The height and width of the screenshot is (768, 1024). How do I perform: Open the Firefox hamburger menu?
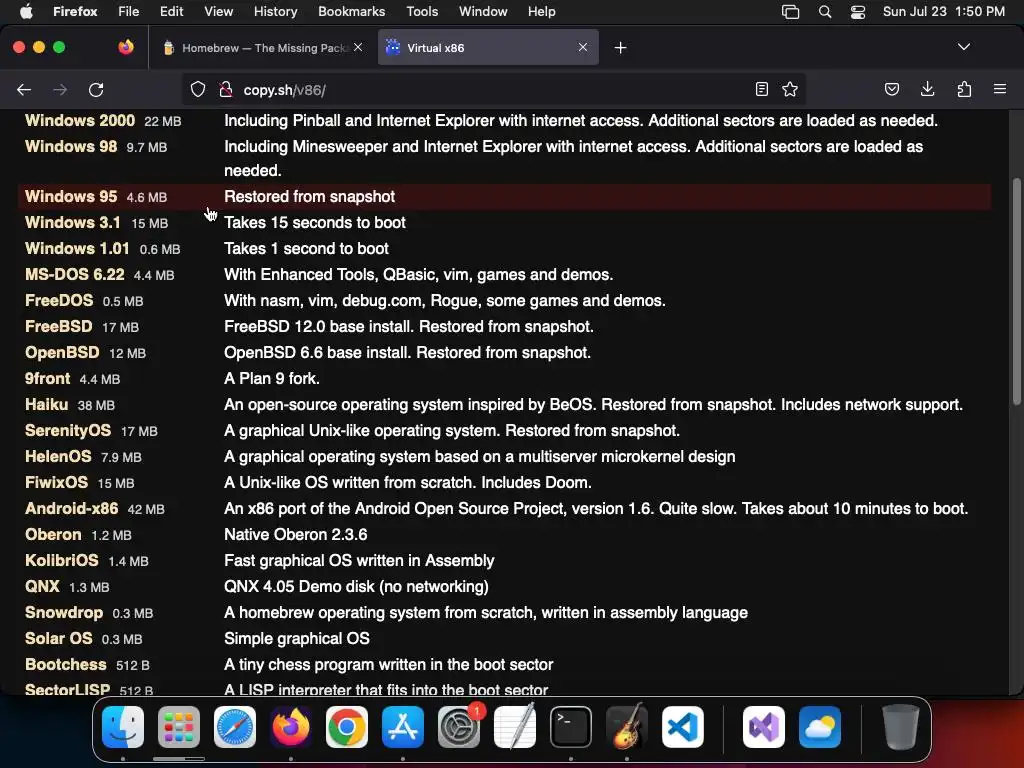pyautogui.click(x=1000, y=89)
